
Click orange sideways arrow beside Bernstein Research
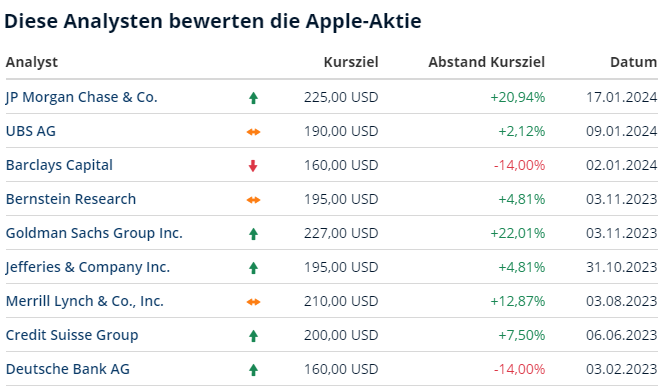tap(253, 200)
